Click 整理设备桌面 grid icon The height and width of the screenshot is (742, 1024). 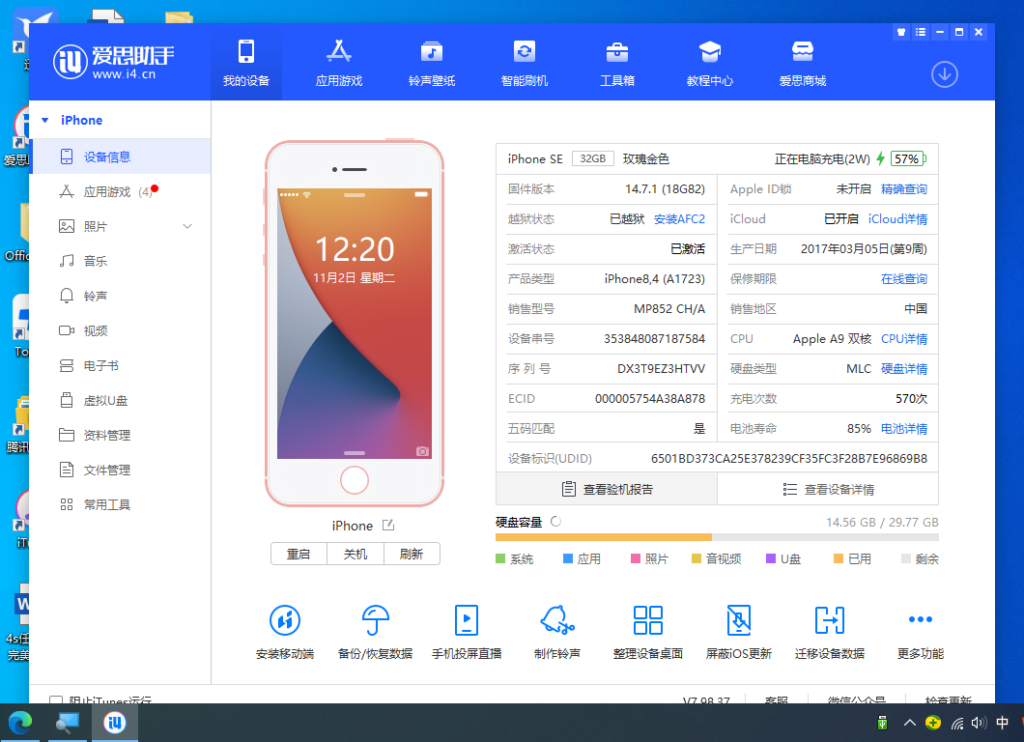[x=648, y=620]
